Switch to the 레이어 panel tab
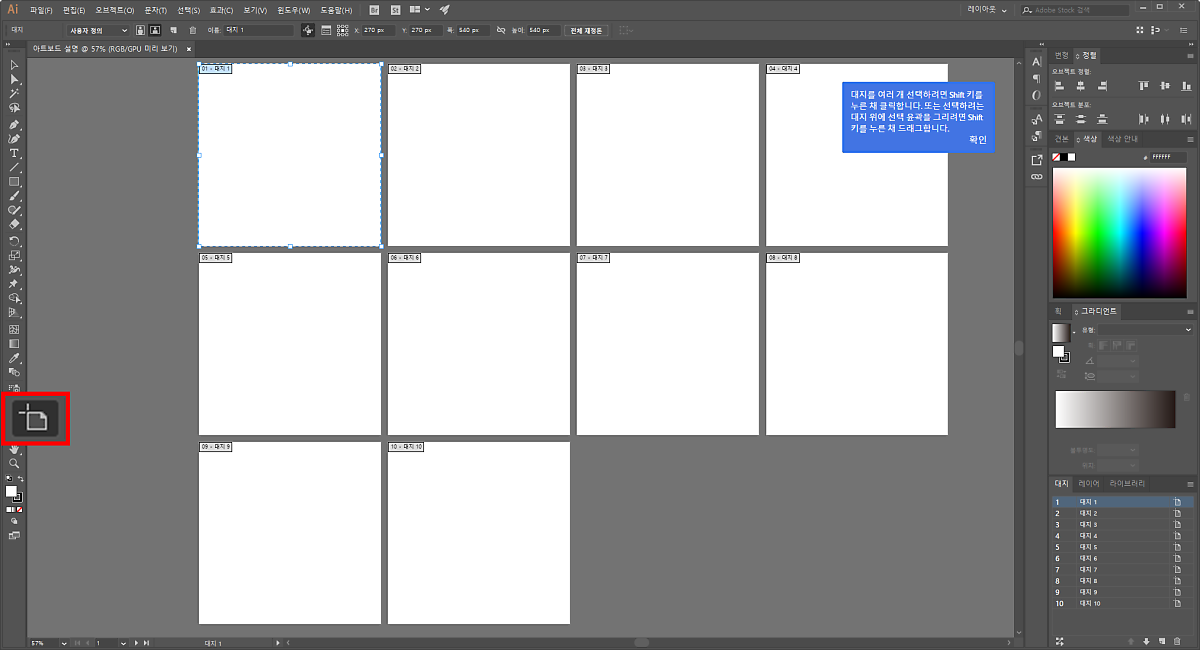This screenshot has width=1200, height=650. 1088,484
